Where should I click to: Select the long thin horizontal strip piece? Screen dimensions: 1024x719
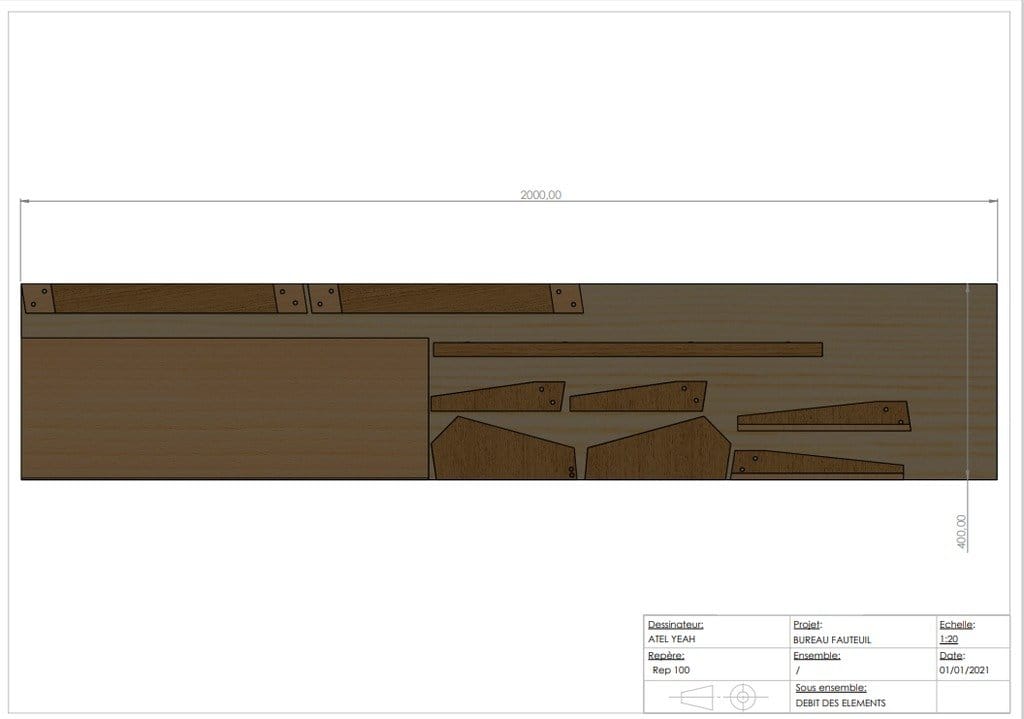point(628,349)
